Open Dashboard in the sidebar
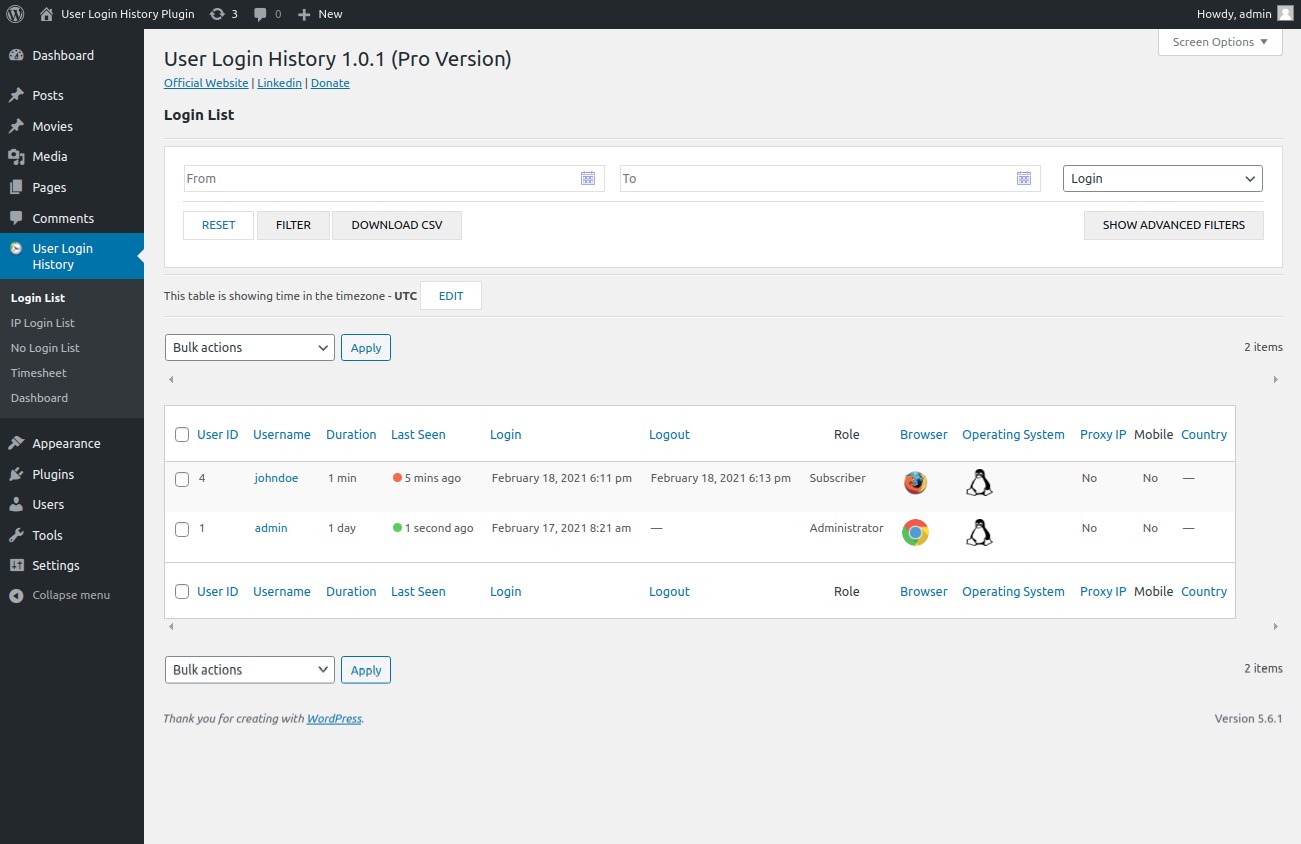The height and width of the screenshot is (844, 1301). point(72,55)
